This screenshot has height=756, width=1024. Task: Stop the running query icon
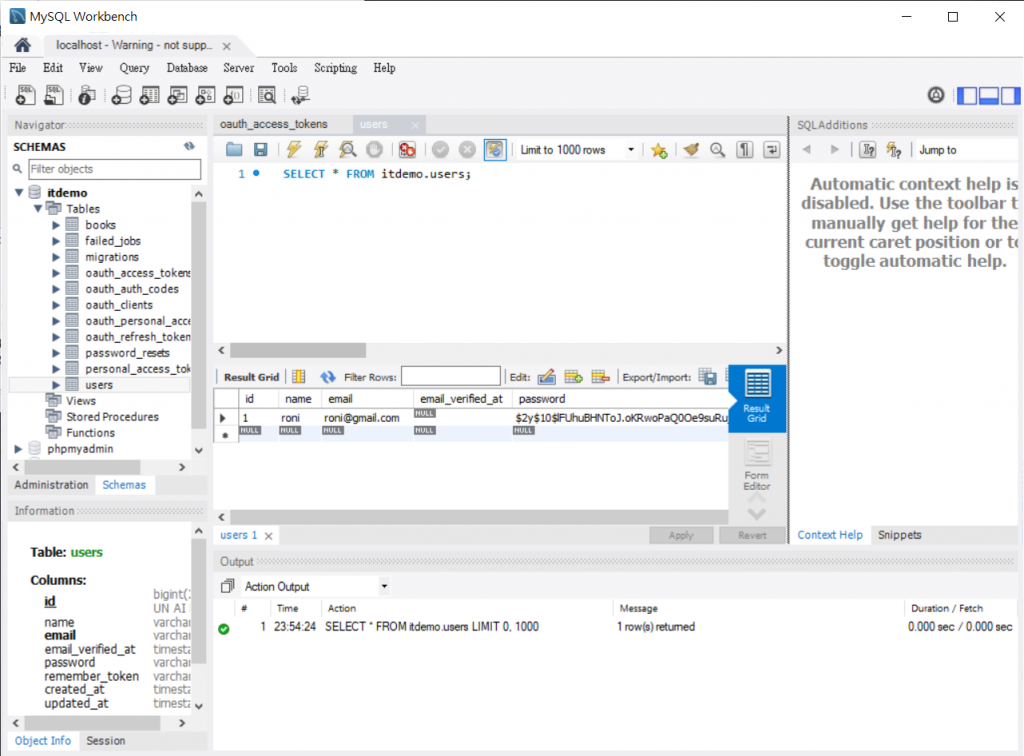click(x=374, y=150)
